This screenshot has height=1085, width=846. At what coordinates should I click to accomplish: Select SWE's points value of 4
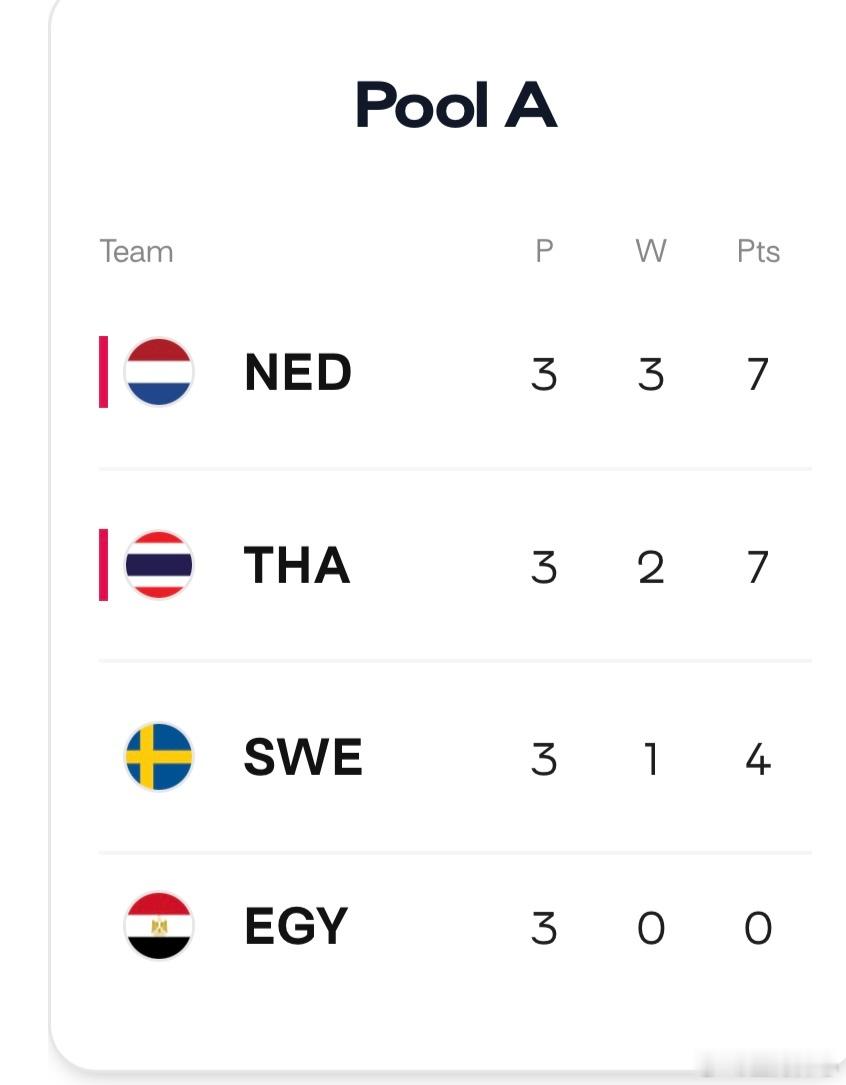pyautogui.click(x=758, y=759)
